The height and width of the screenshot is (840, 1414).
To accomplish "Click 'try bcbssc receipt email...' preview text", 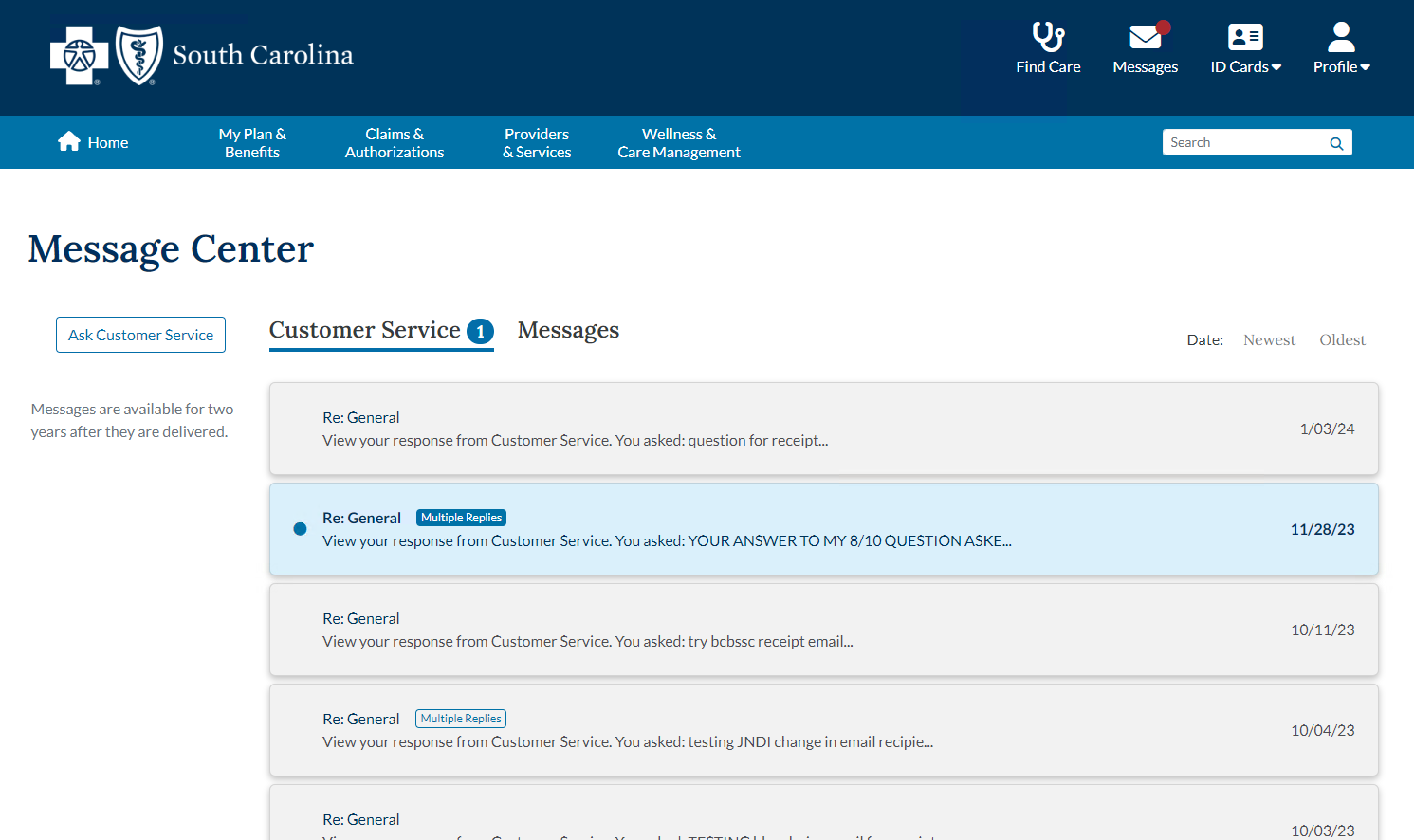I will 770,642.
